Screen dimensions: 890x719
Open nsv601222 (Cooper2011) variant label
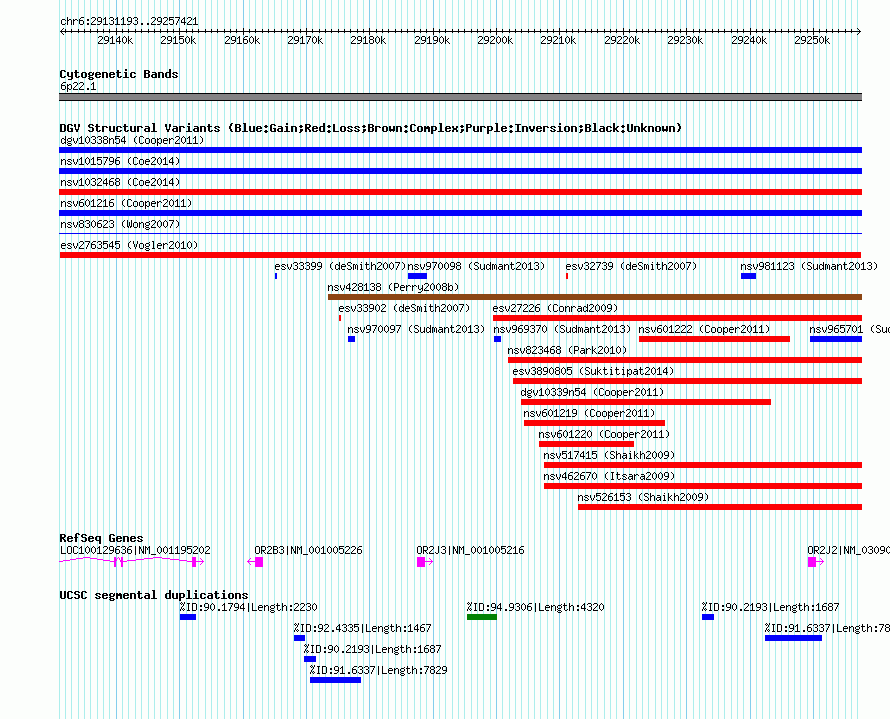point(704,329)
